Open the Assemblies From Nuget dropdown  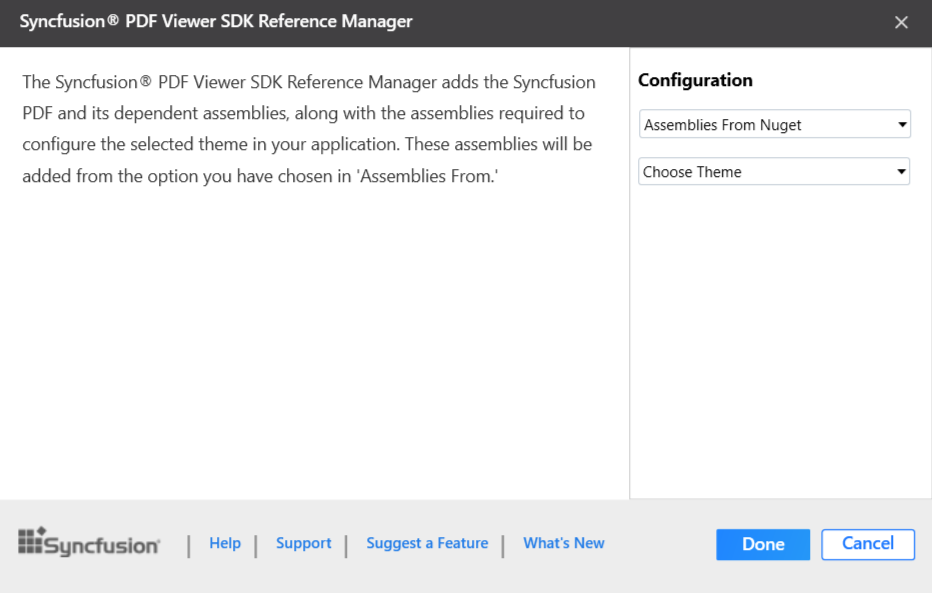774,124
